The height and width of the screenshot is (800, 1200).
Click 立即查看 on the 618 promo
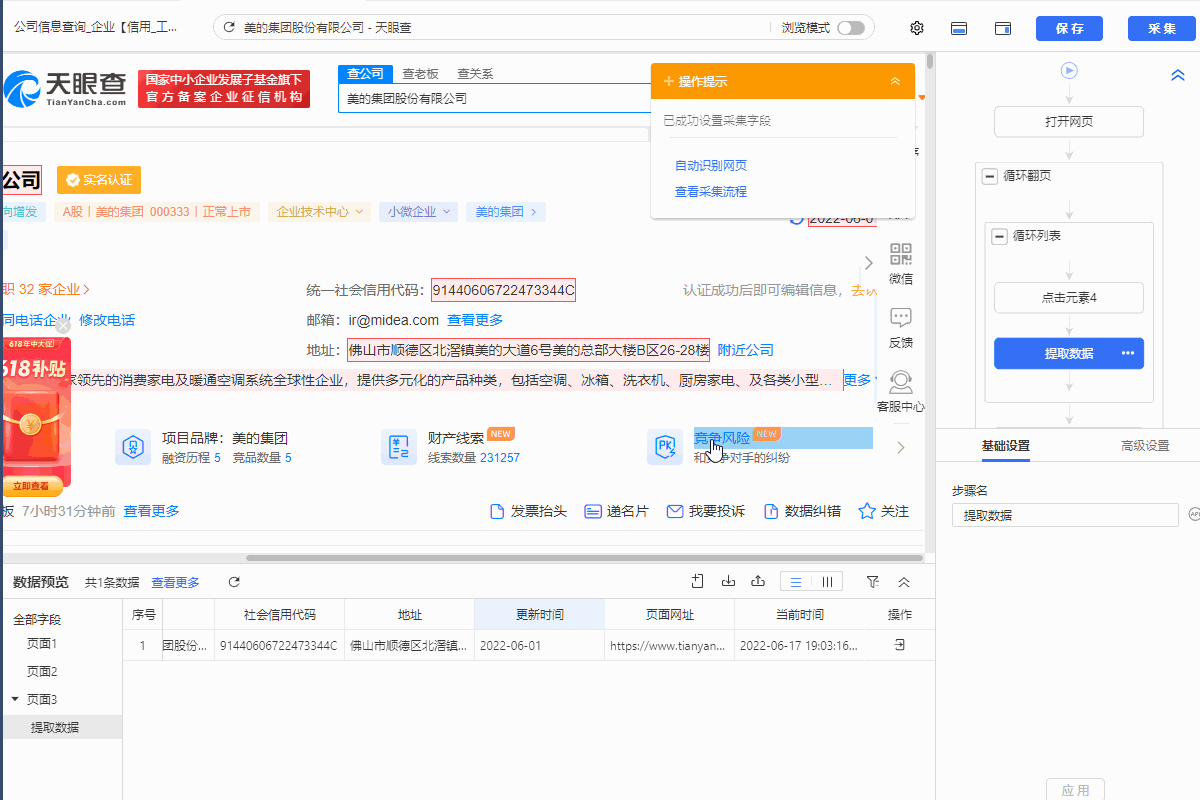[32, 487]
